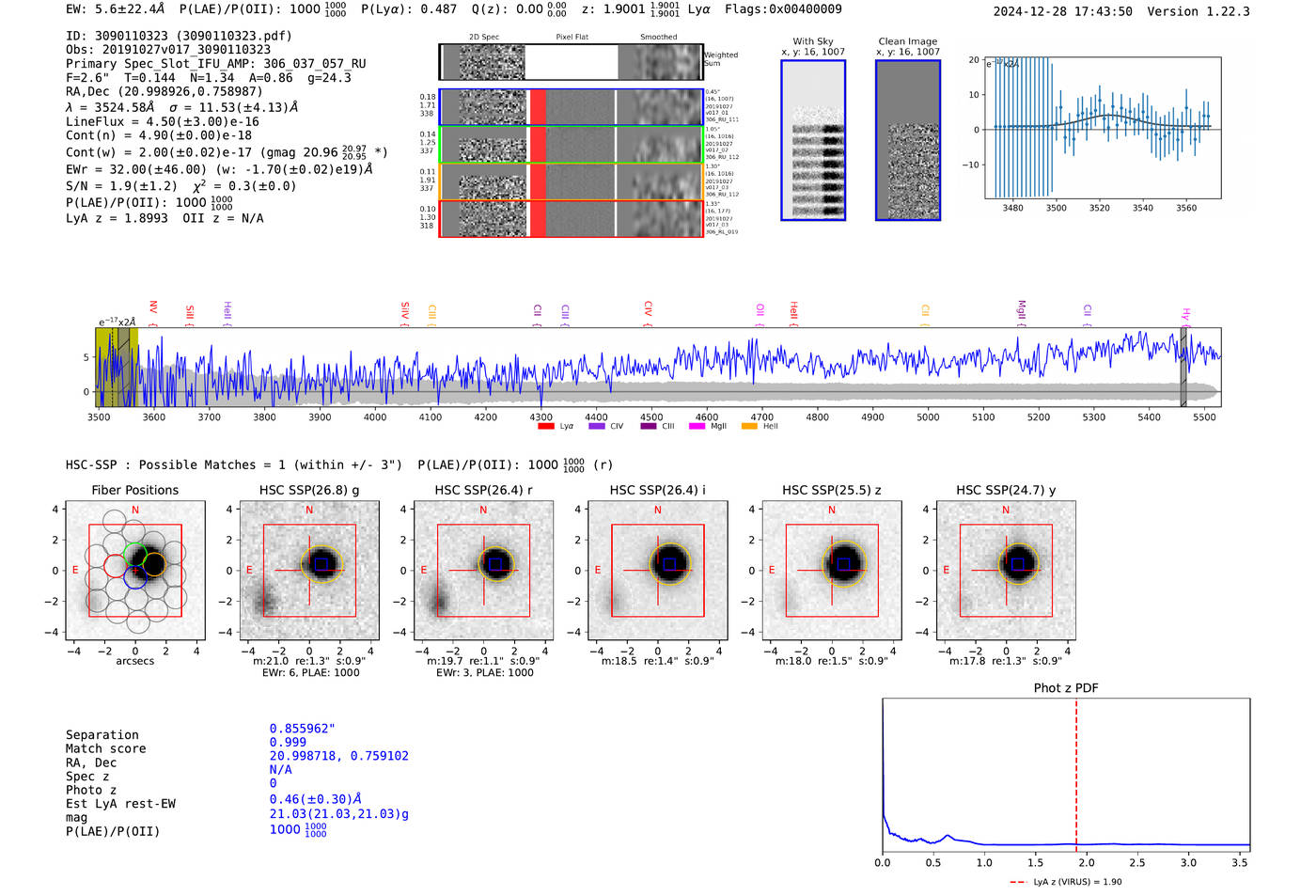The height and width of the screenshot is (896, 1316).
Task: Click the EWr: 3, PLAE: 1000 caption
Action: pos(485,673)
